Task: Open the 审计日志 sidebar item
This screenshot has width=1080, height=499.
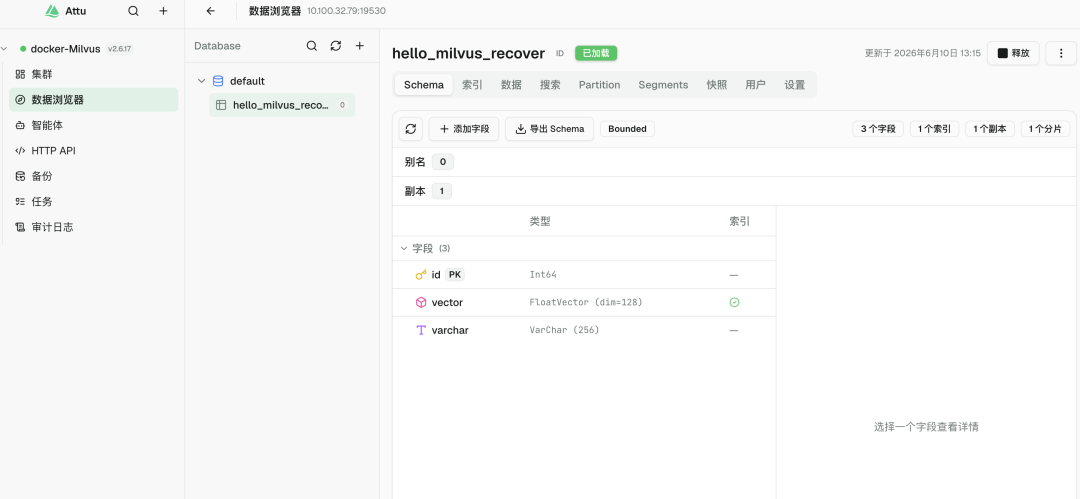Action: pos(94,227)
